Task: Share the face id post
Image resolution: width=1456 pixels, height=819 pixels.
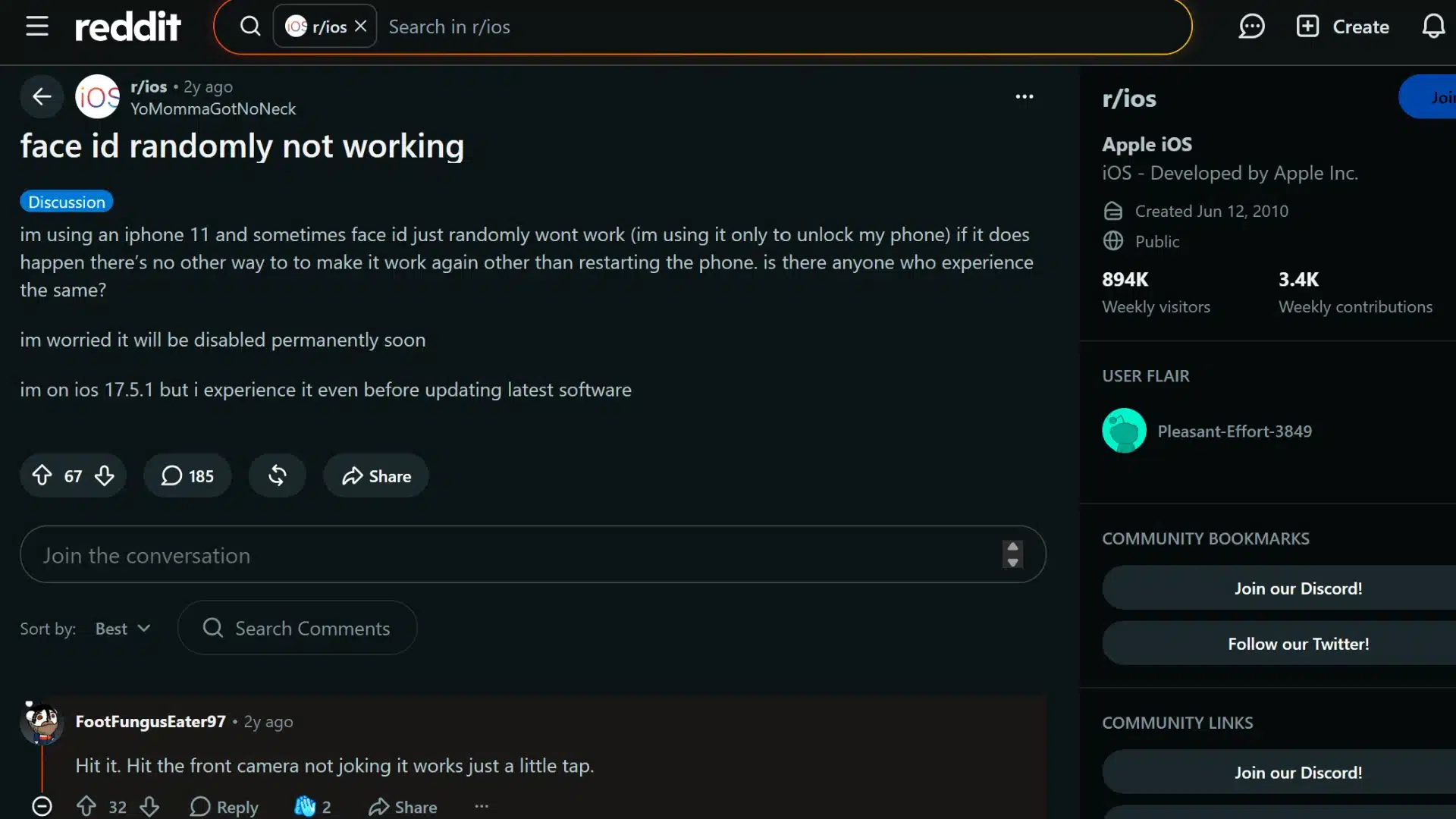Action: tap(376, 475)
